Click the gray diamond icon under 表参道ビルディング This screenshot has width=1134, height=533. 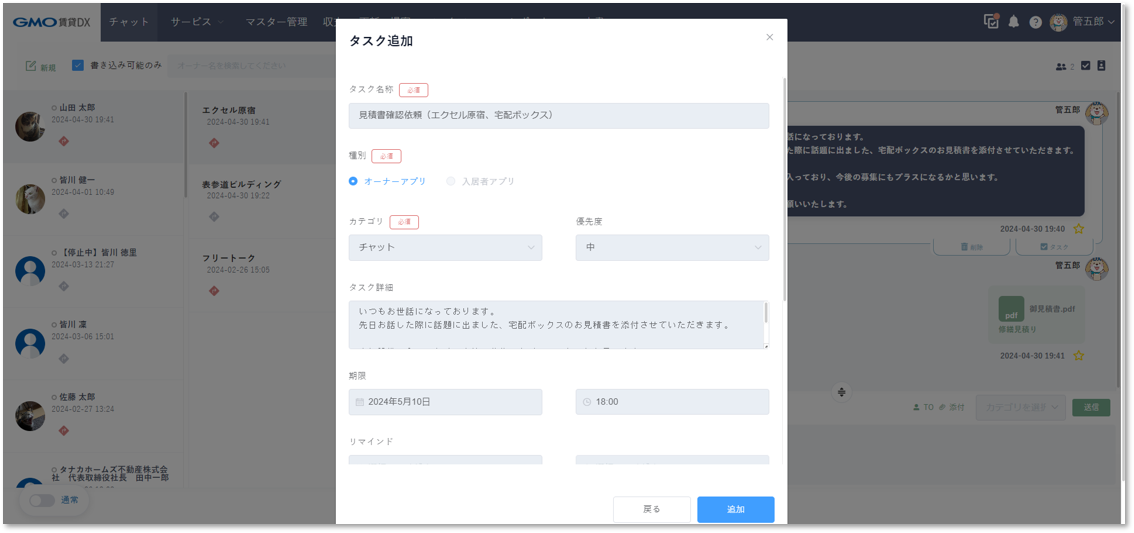(x=213, y=217)
